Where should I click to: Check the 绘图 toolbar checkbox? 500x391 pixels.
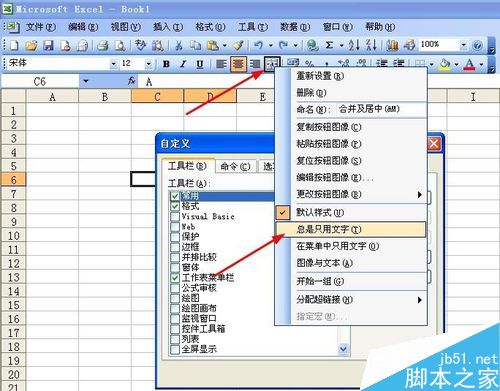[175, 298]
